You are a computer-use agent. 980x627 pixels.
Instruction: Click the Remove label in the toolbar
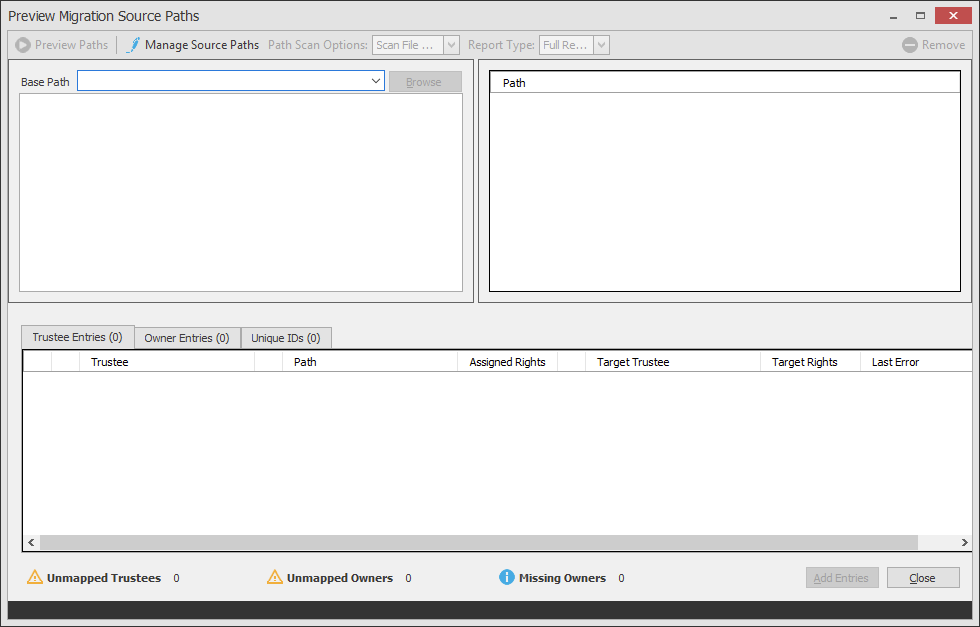click(943, 45)
